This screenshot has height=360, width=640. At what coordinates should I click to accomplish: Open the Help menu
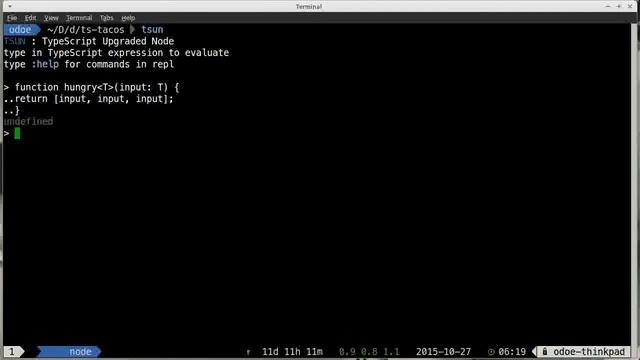[128, 18]
